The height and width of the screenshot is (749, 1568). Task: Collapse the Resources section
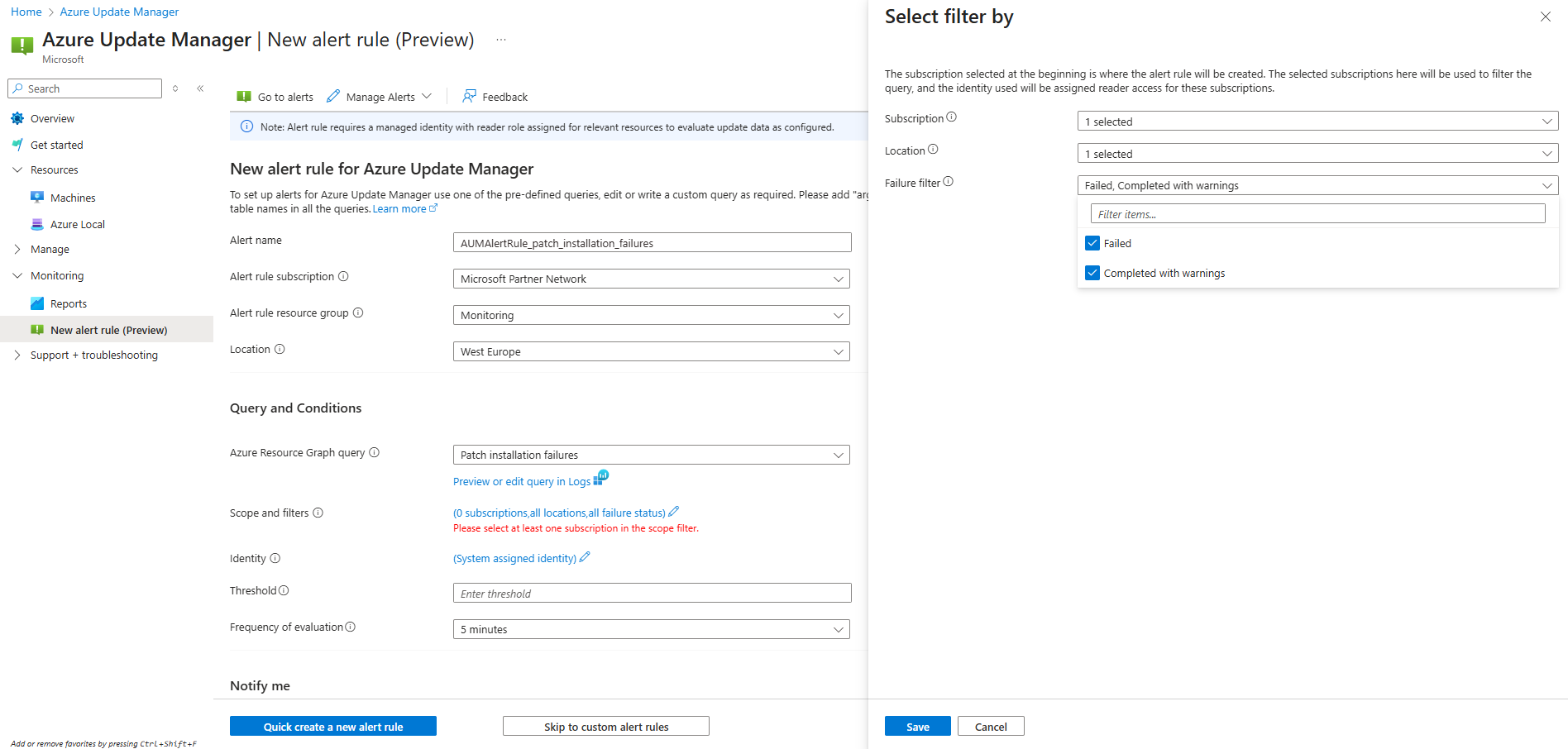pyautogui.click(x=17, y=169)
